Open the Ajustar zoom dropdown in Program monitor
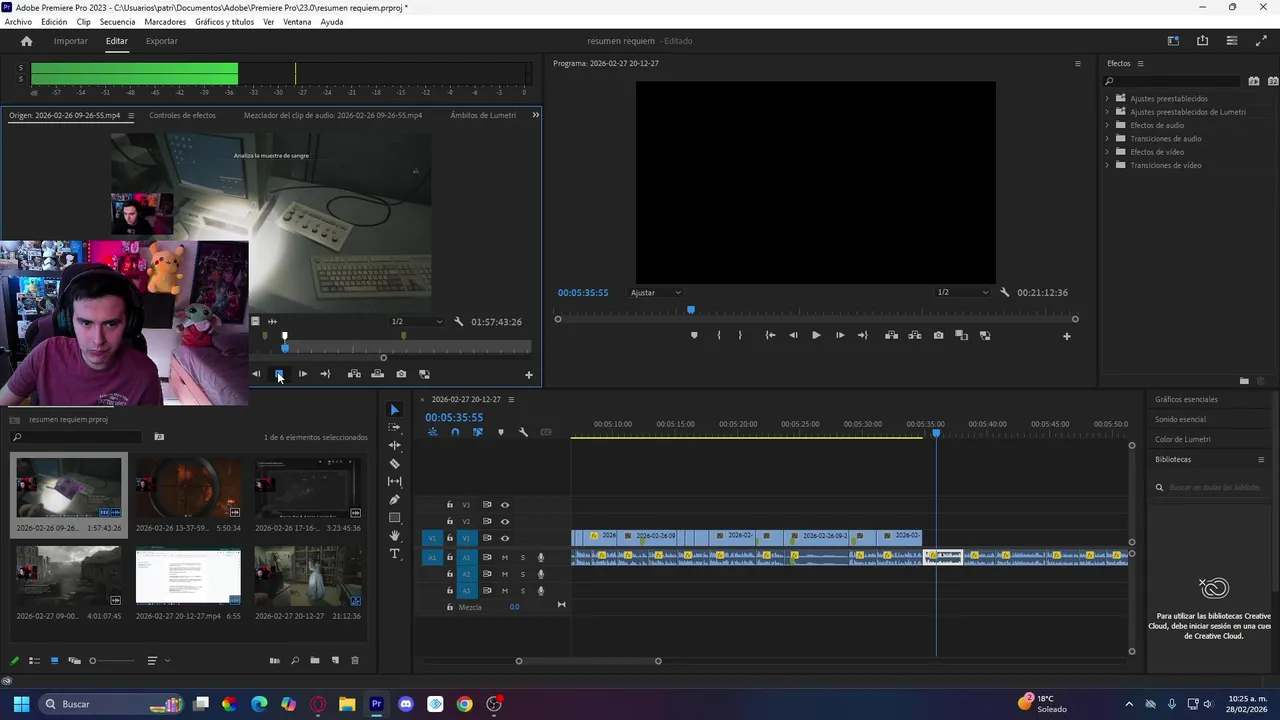 point(656,292)
